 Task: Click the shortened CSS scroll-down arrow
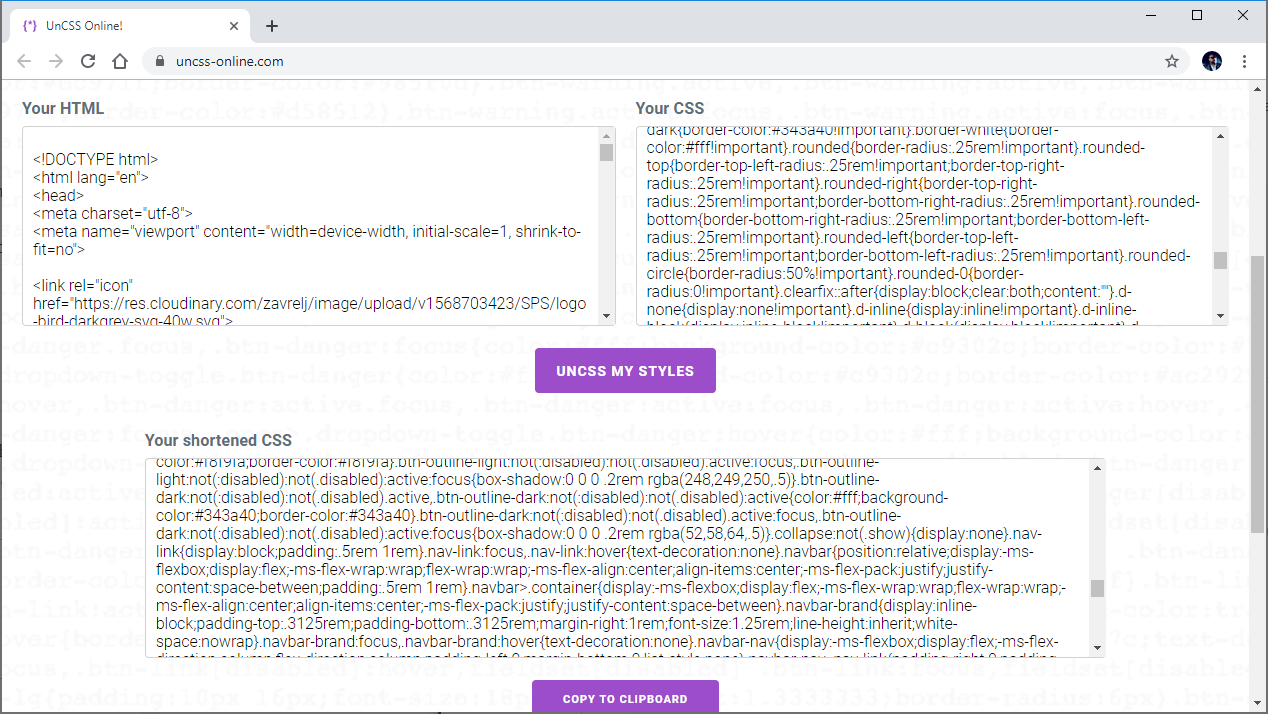point(1097,650)
